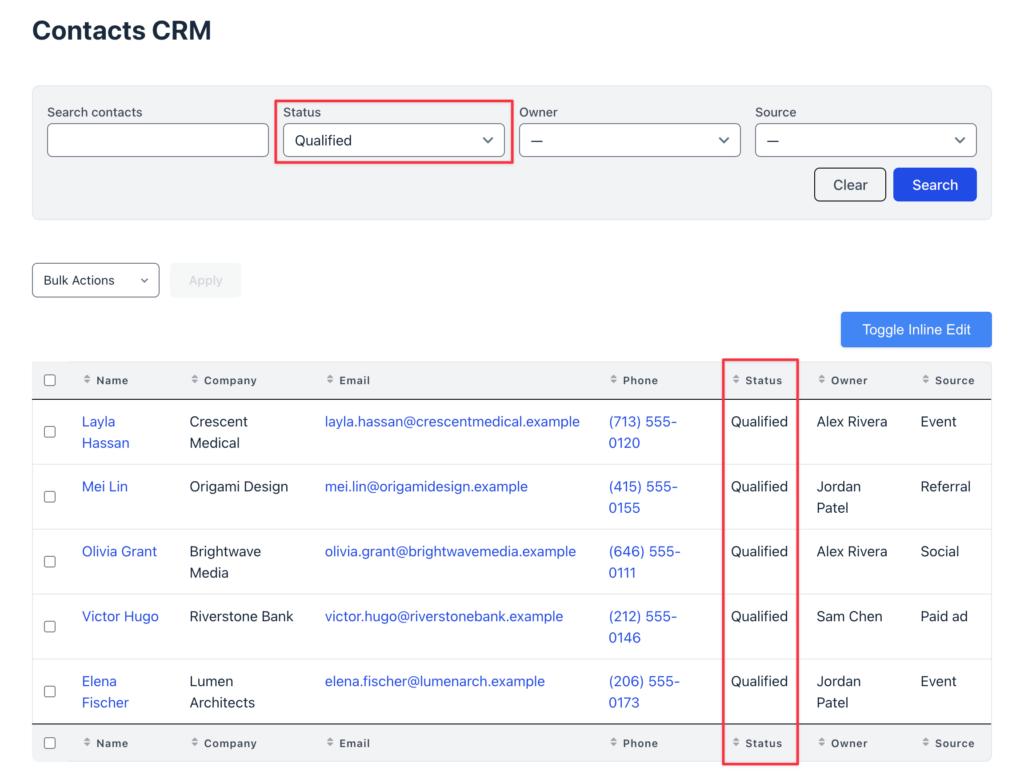
Task: Click the Clear filters button
Action: point(850,185)
